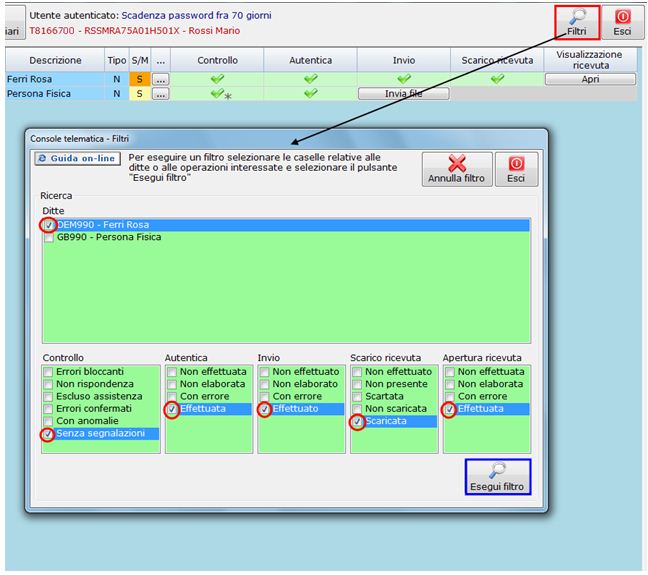The image size is (648, 575).
Task: Check Non presente under Scarico ricevuta
Action: 357,384
